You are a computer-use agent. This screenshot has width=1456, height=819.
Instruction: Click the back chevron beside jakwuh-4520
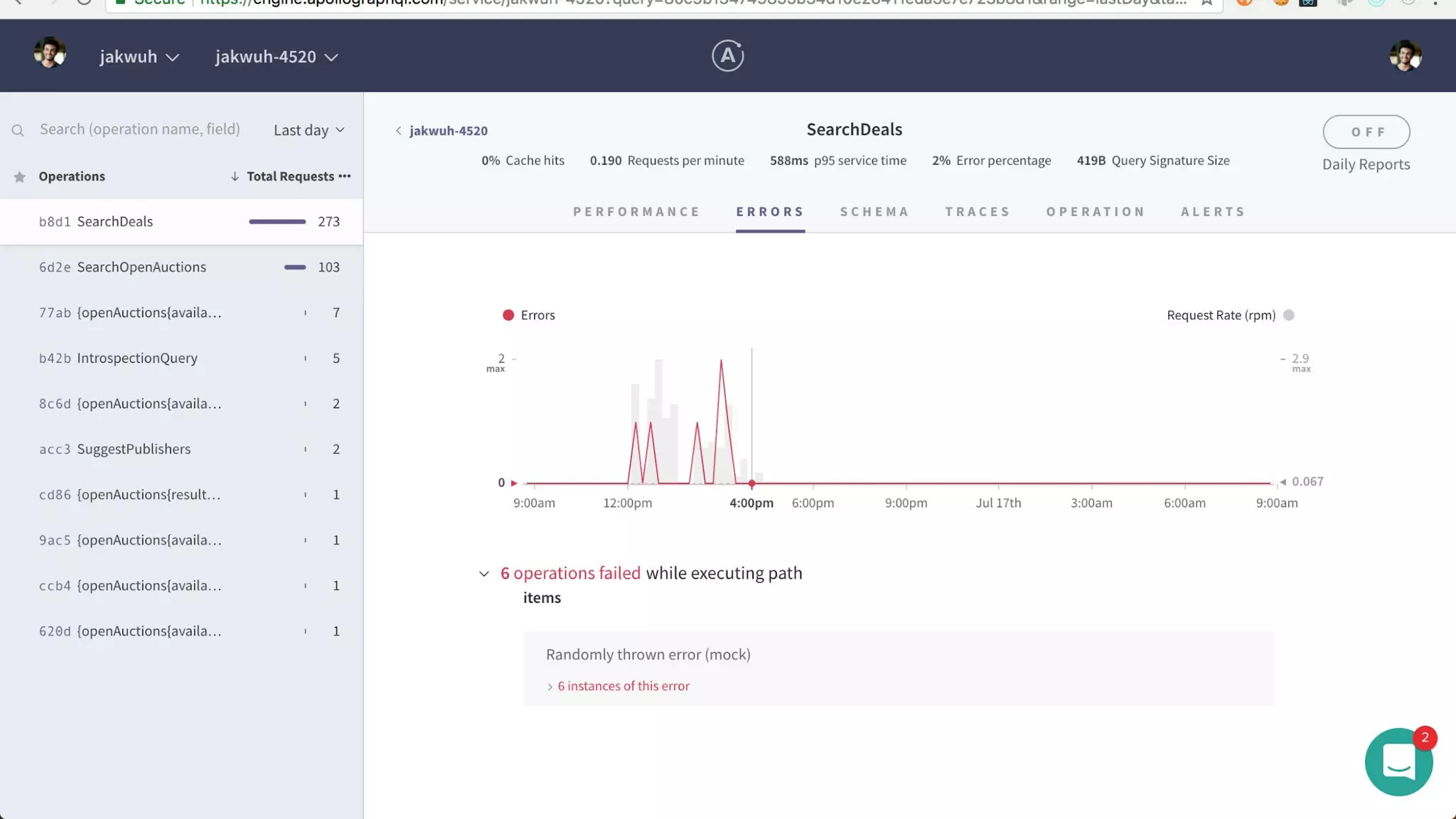pyautogui.click(x=399, y=131)
